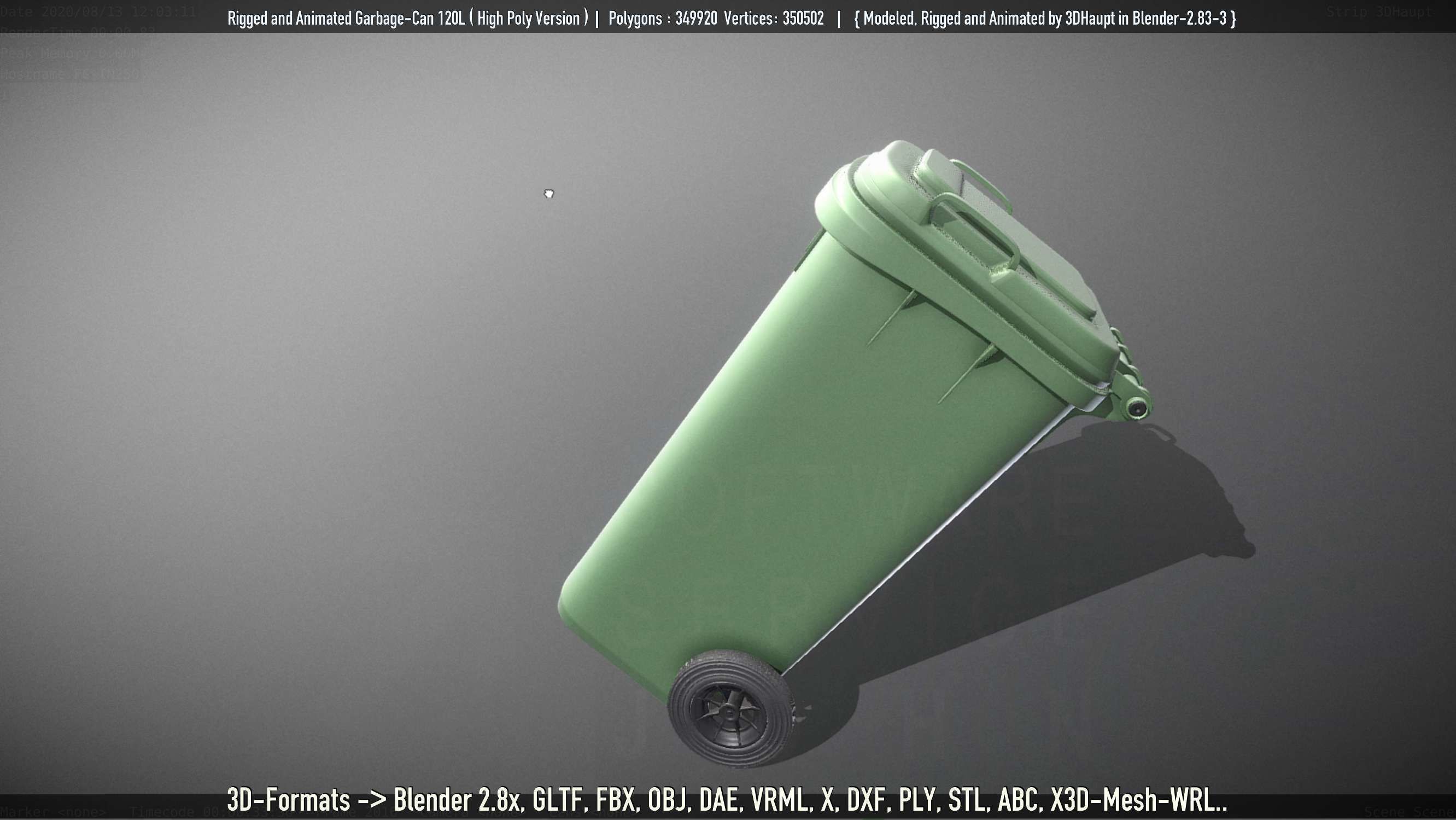Viewport: 1456px width, 820px height.
Task: Select the "DXF" format text
Action: 867,800
